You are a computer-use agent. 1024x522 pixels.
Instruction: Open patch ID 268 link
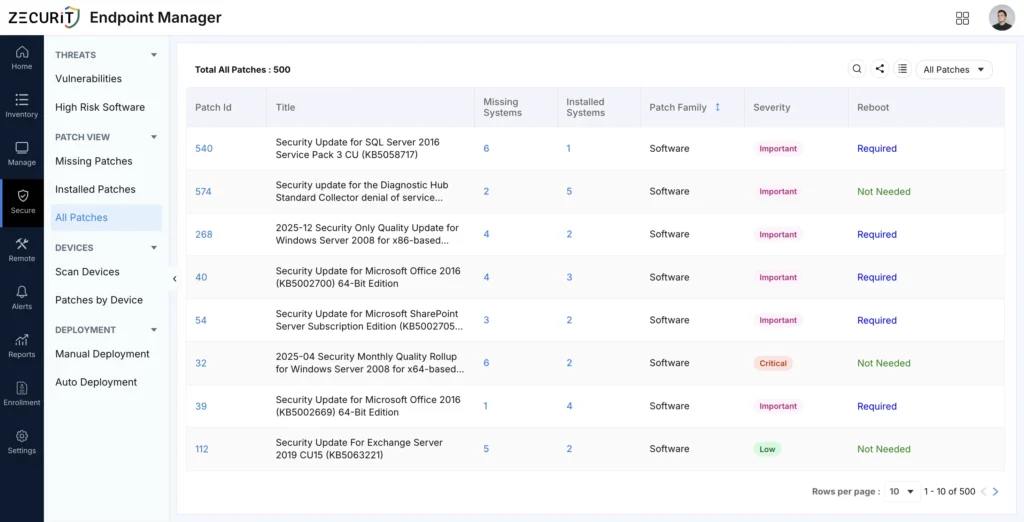pos(204,234)
